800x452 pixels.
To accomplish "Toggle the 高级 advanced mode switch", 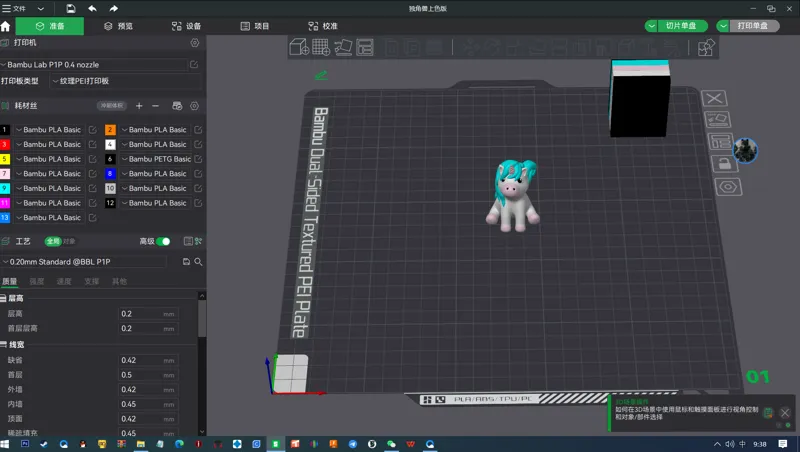I will [x=163, y=241].
